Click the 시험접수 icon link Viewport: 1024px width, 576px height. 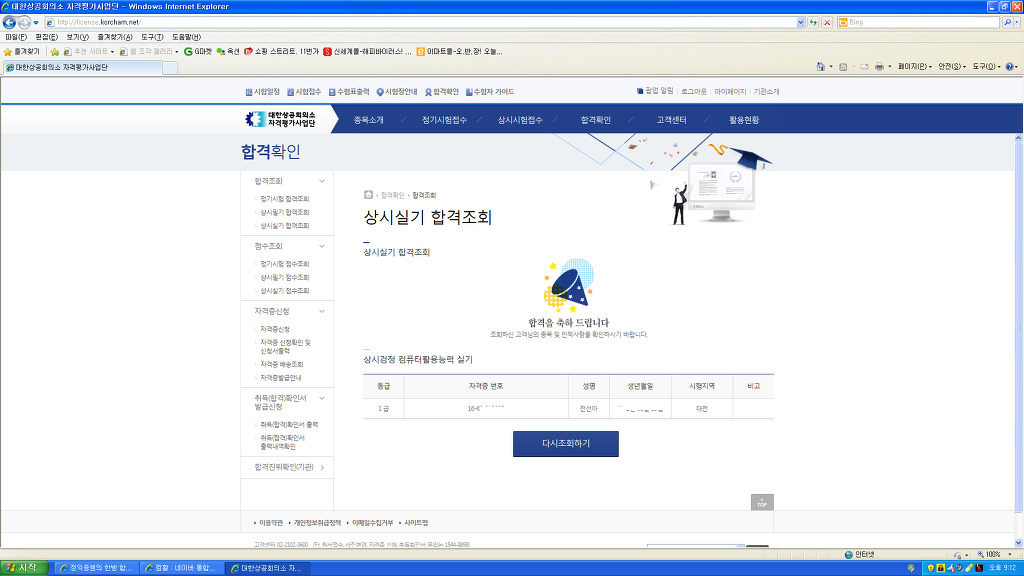pos(304,92)
